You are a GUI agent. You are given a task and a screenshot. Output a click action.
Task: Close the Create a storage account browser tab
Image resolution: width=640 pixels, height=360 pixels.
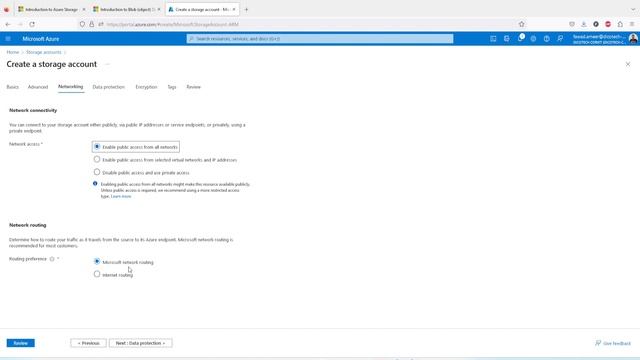point(234,9)
